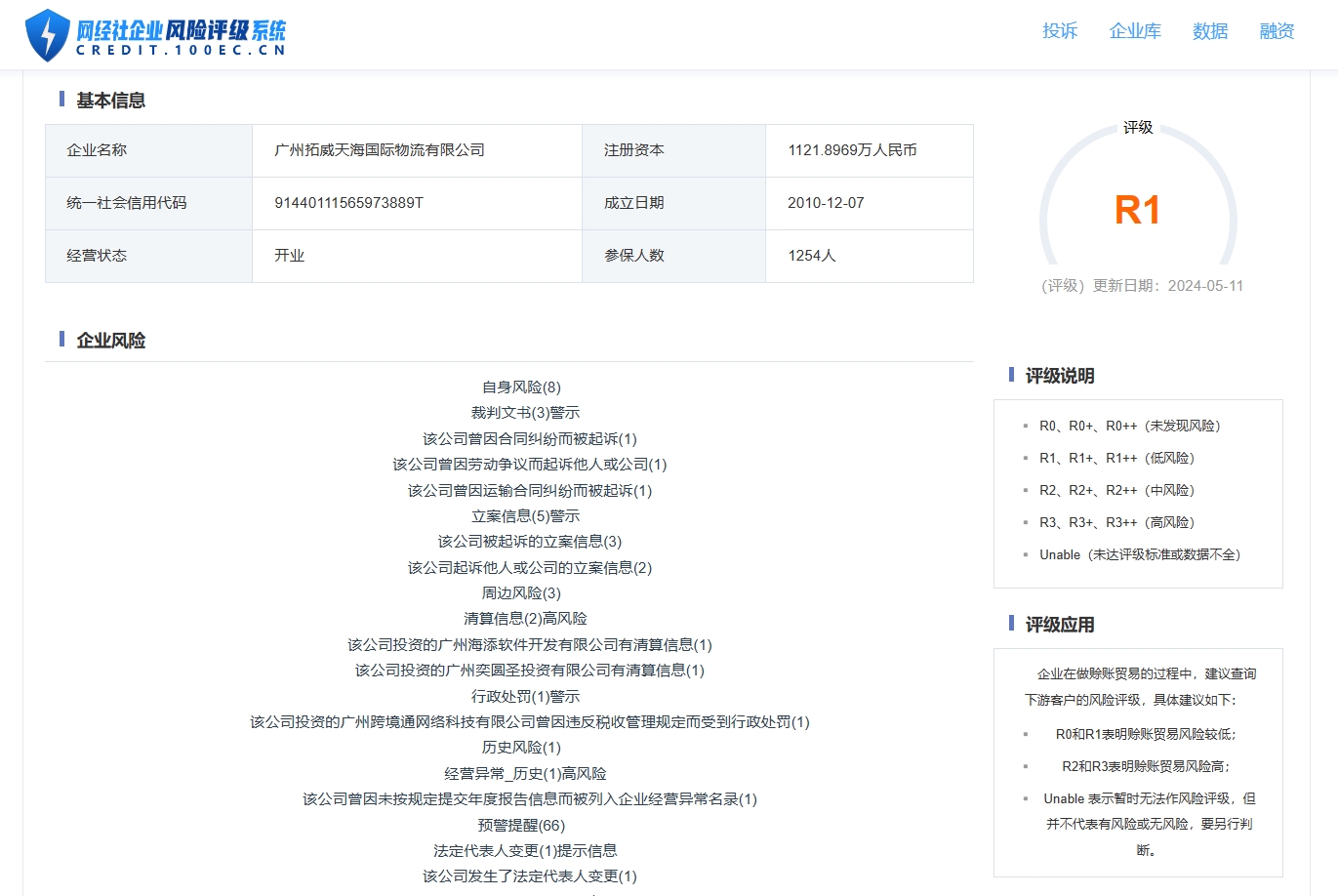Click the R3、R3+、R3++ high-risk description
1338x896 pixels.
pos(1117,522)
